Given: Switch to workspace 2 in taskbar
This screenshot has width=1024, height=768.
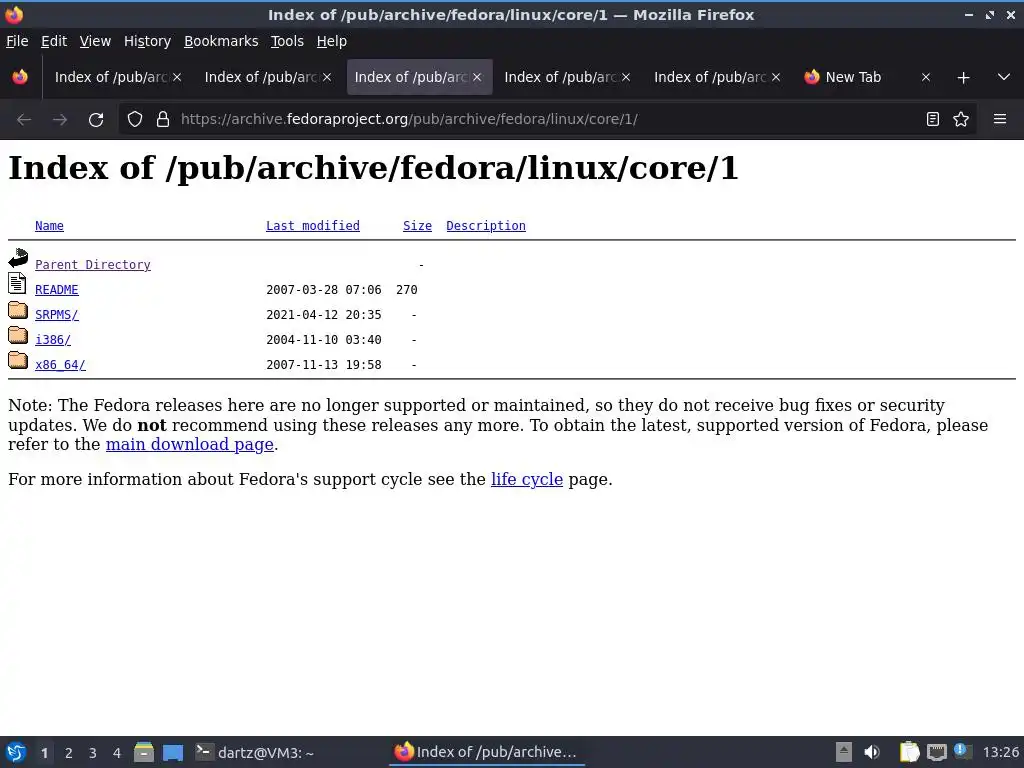Looking at the screenshot, I should [x=69, y=753].
